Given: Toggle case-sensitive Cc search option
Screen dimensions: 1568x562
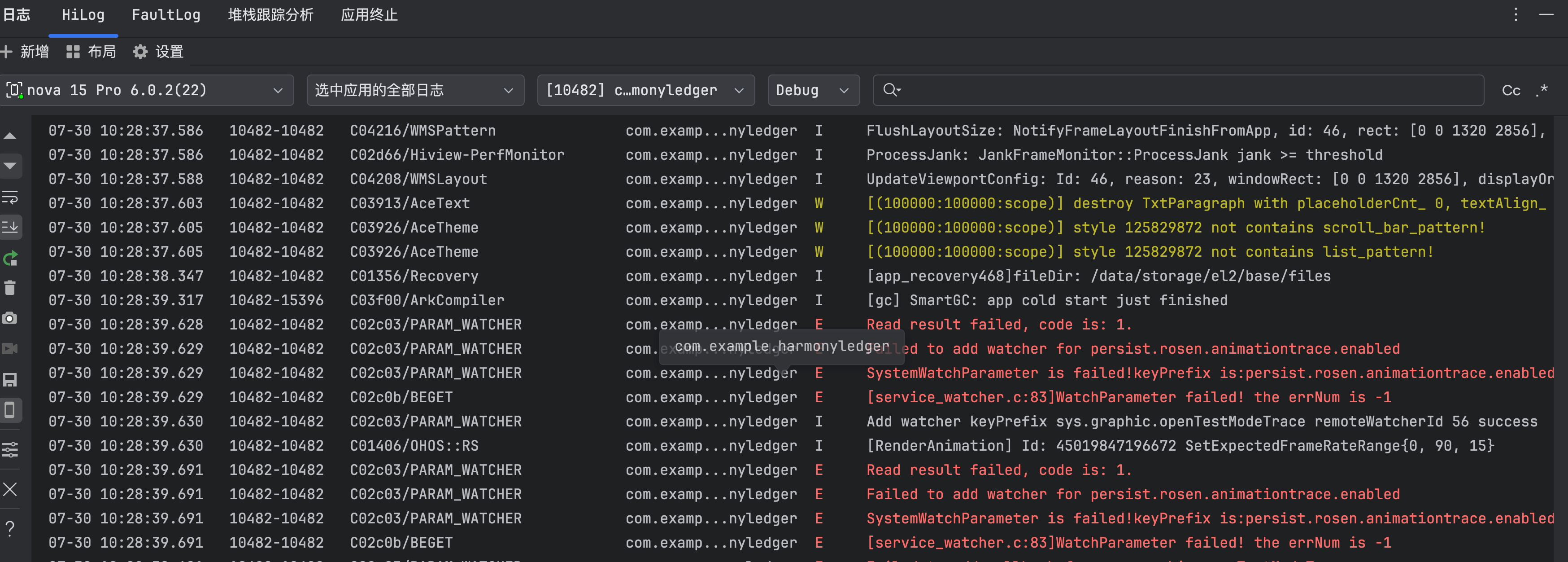Looking at the screenshot, I should point(1511,91).
